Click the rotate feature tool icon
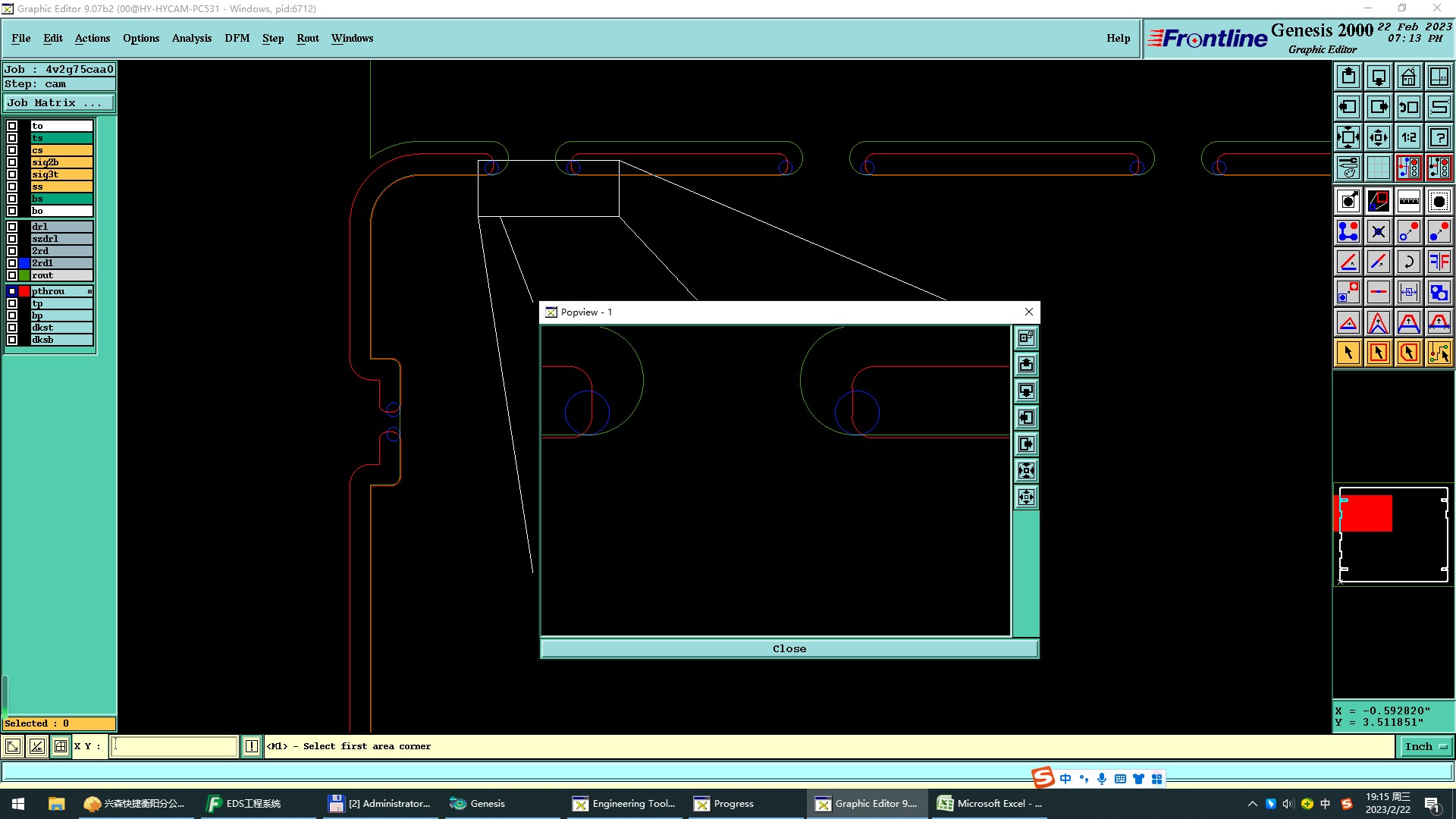This screenshot has width=1456, height=819. point(1408,262)
